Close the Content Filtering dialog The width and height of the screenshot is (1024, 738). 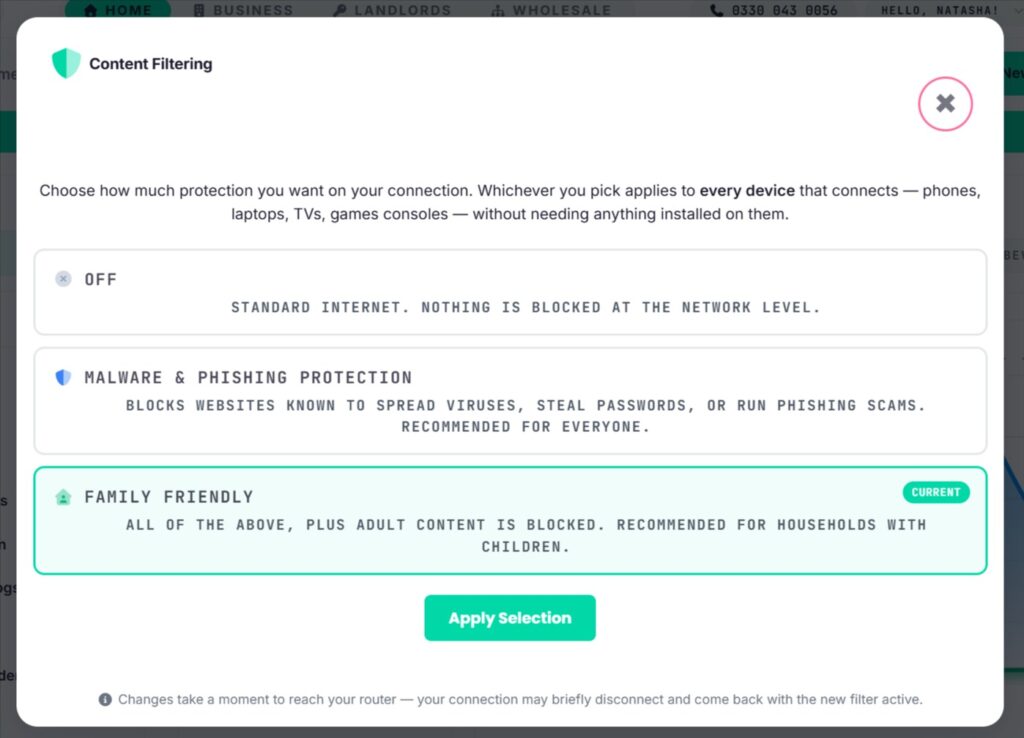(945, 103)
